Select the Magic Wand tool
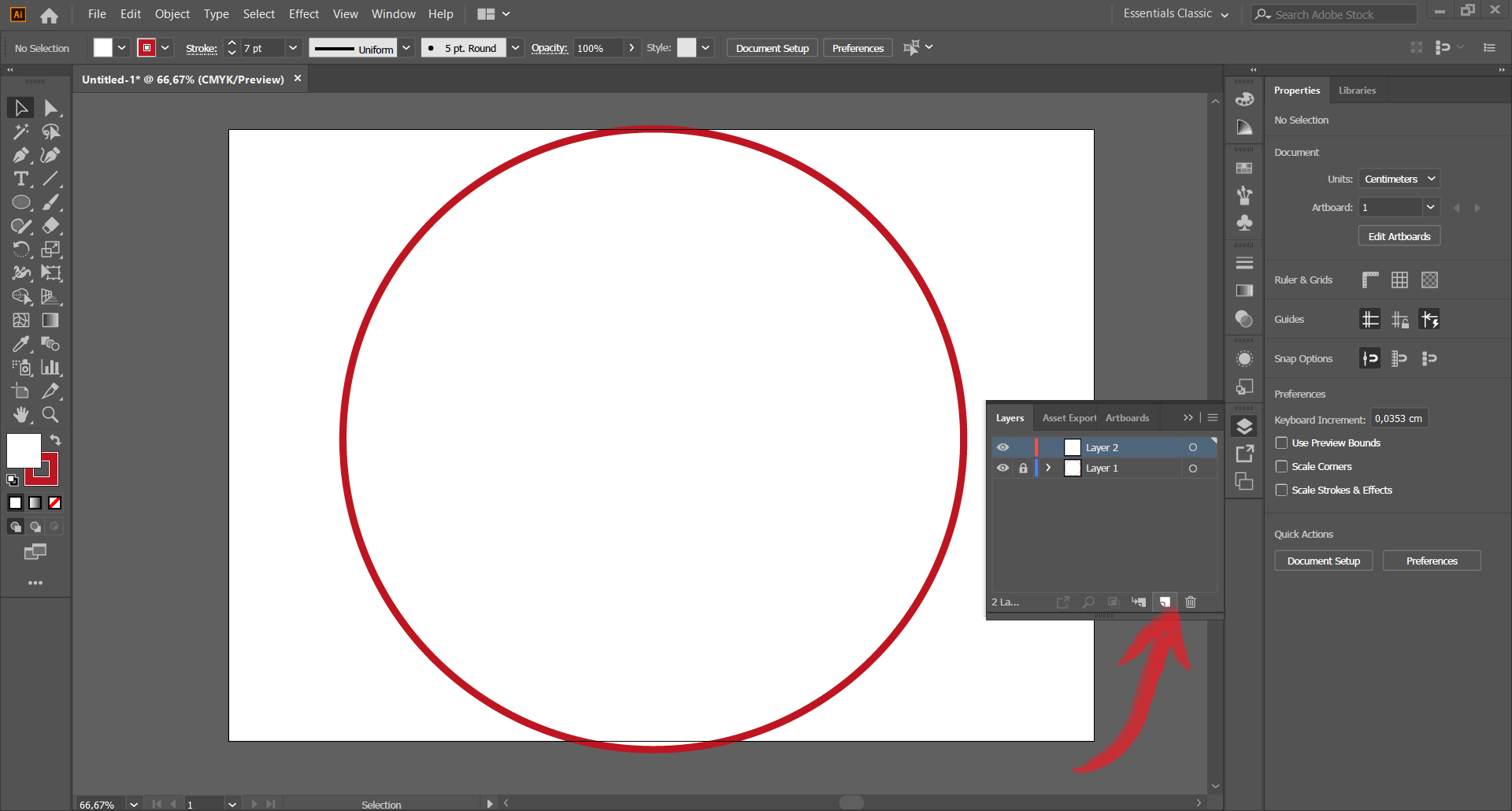The width and height of the screenshot is (1512, 811). (21, 131)
